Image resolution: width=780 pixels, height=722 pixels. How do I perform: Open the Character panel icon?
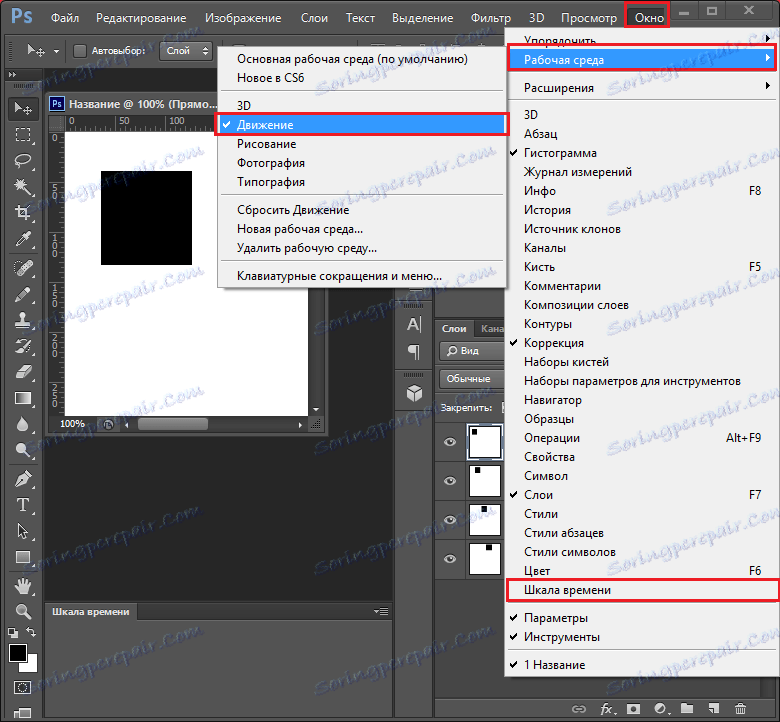click(414, 324)
